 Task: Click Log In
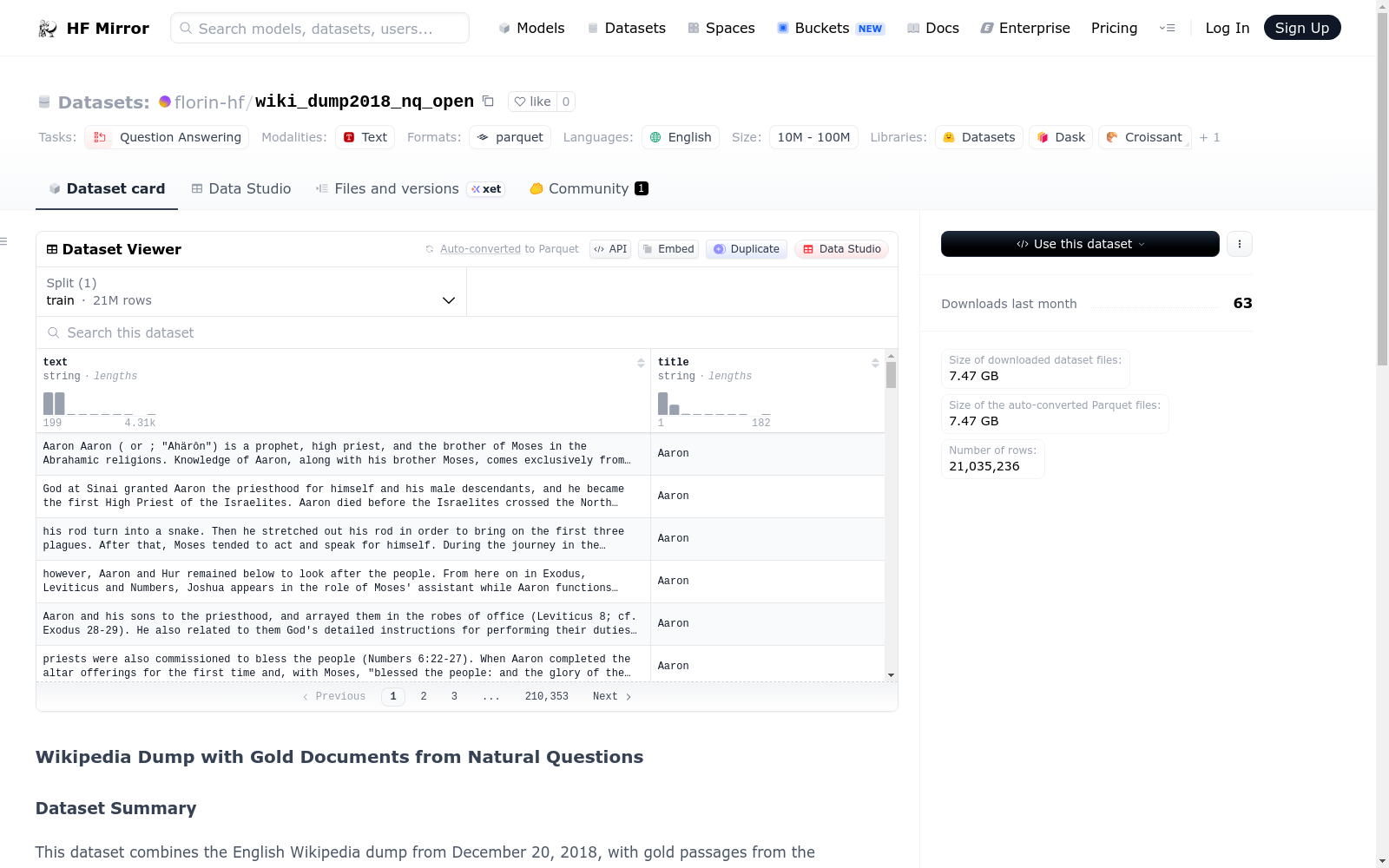click(x=1227, y=29)
